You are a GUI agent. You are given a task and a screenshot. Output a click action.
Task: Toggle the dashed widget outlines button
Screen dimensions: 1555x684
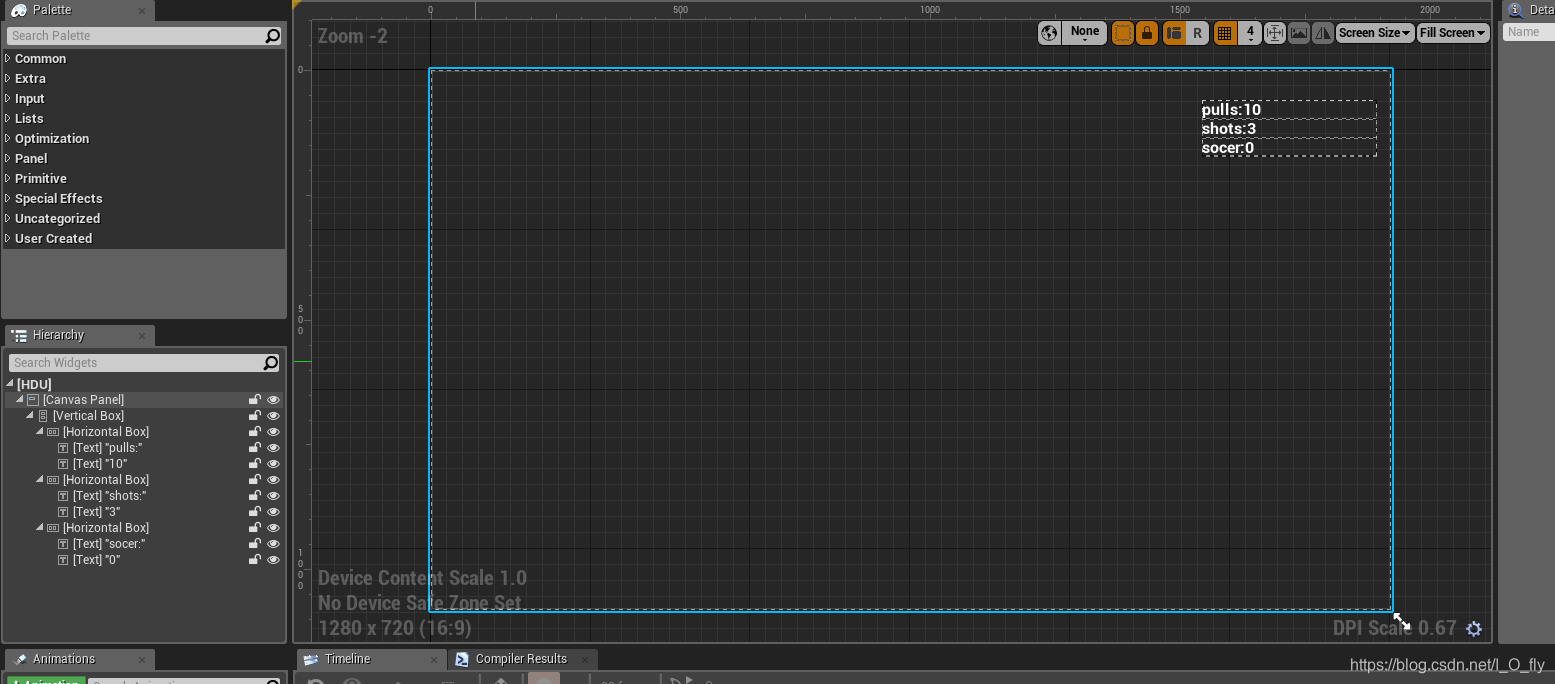pyautogui.click(x=1123, y=33)
